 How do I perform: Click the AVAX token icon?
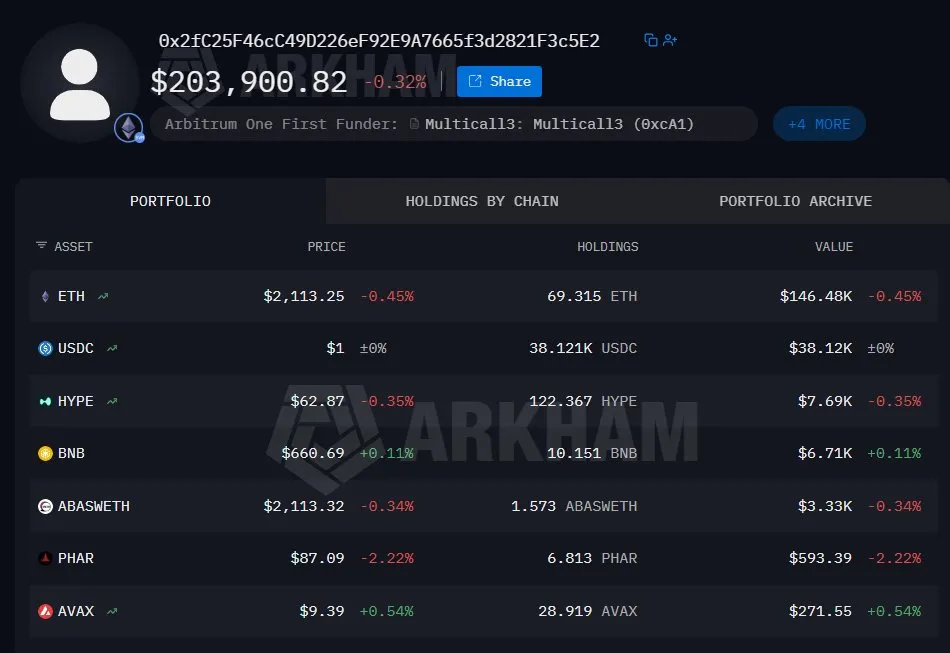(45, 611)
